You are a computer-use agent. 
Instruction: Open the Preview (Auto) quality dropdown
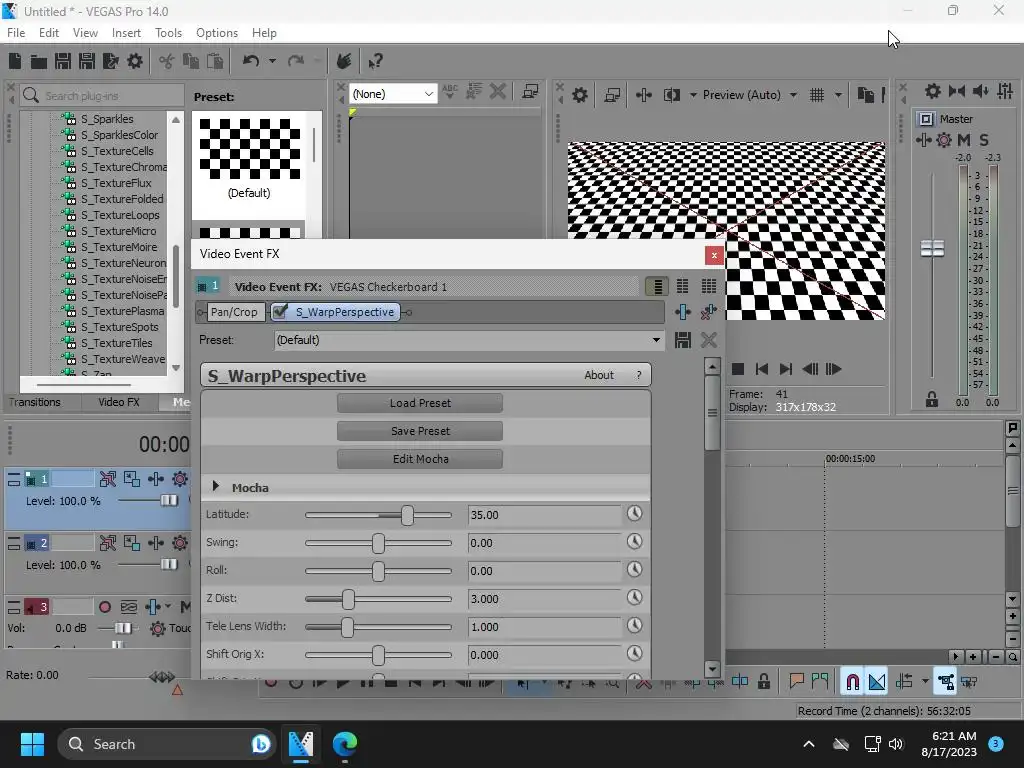793,95
